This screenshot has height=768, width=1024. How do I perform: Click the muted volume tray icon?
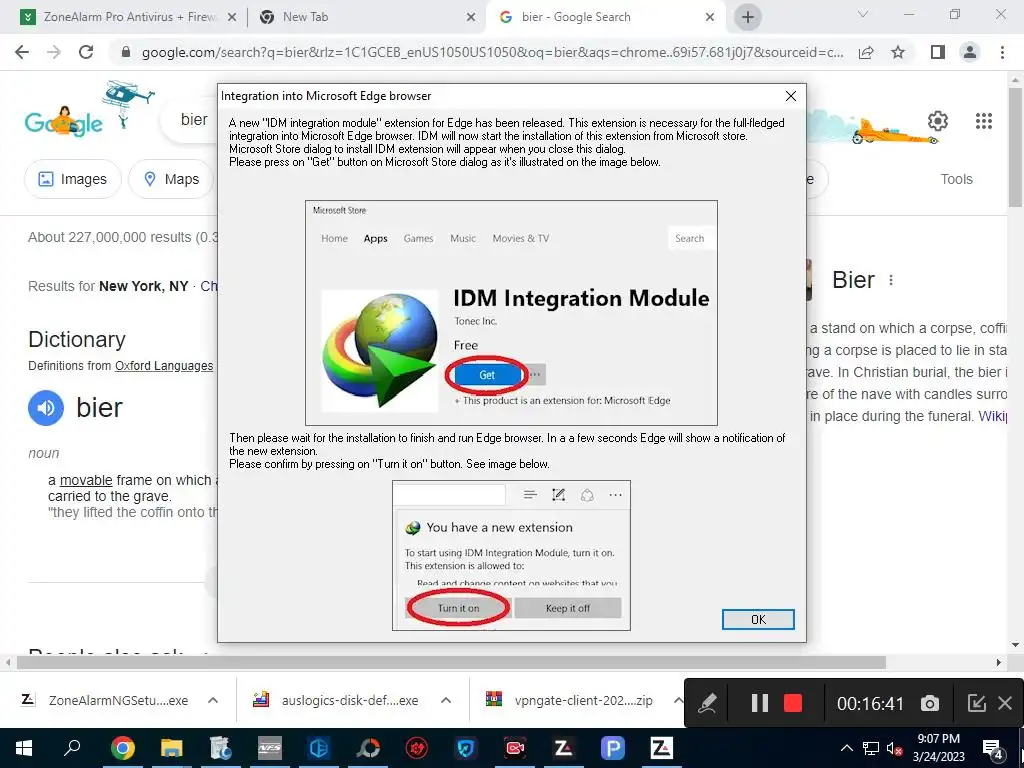click(894, 748)
